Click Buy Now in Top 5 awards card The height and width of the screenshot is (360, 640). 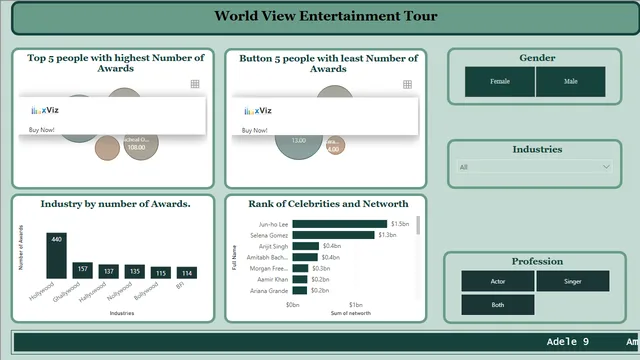pyautogui.click(x=42, y=130)
